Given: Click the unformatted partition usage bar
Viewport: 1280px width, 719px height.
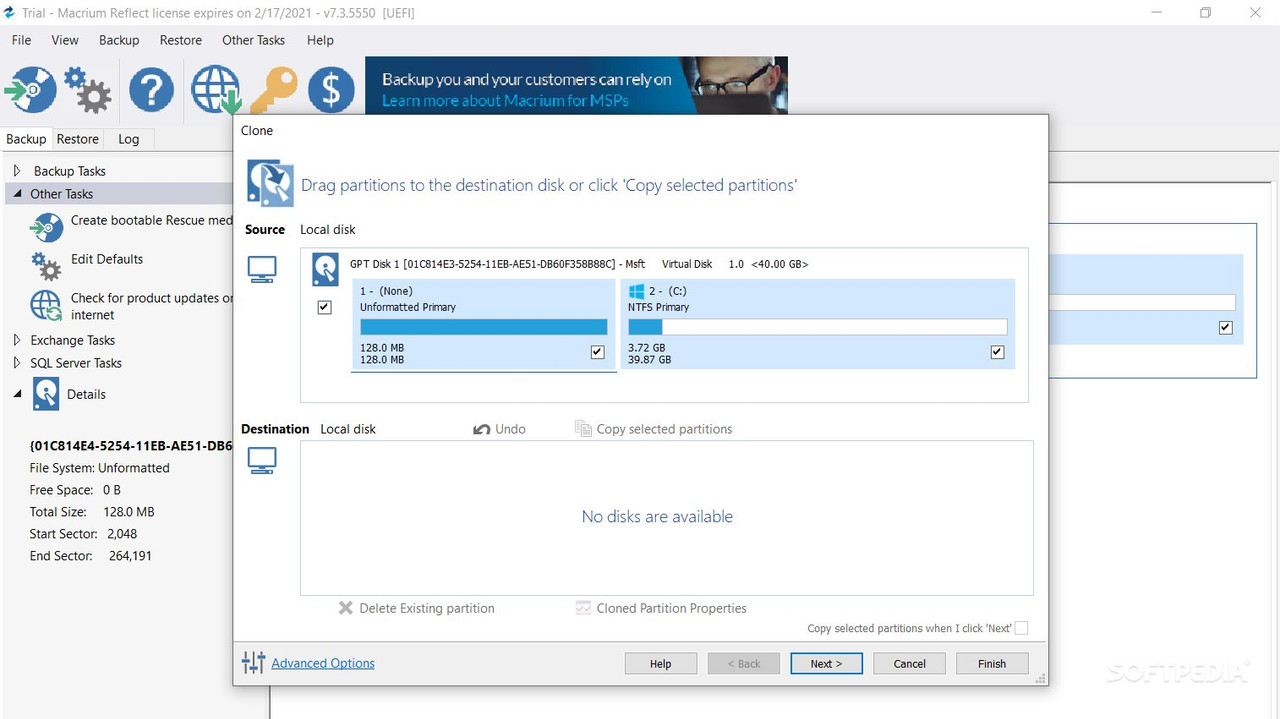Looking at the screenshot, I should point(484,327).
